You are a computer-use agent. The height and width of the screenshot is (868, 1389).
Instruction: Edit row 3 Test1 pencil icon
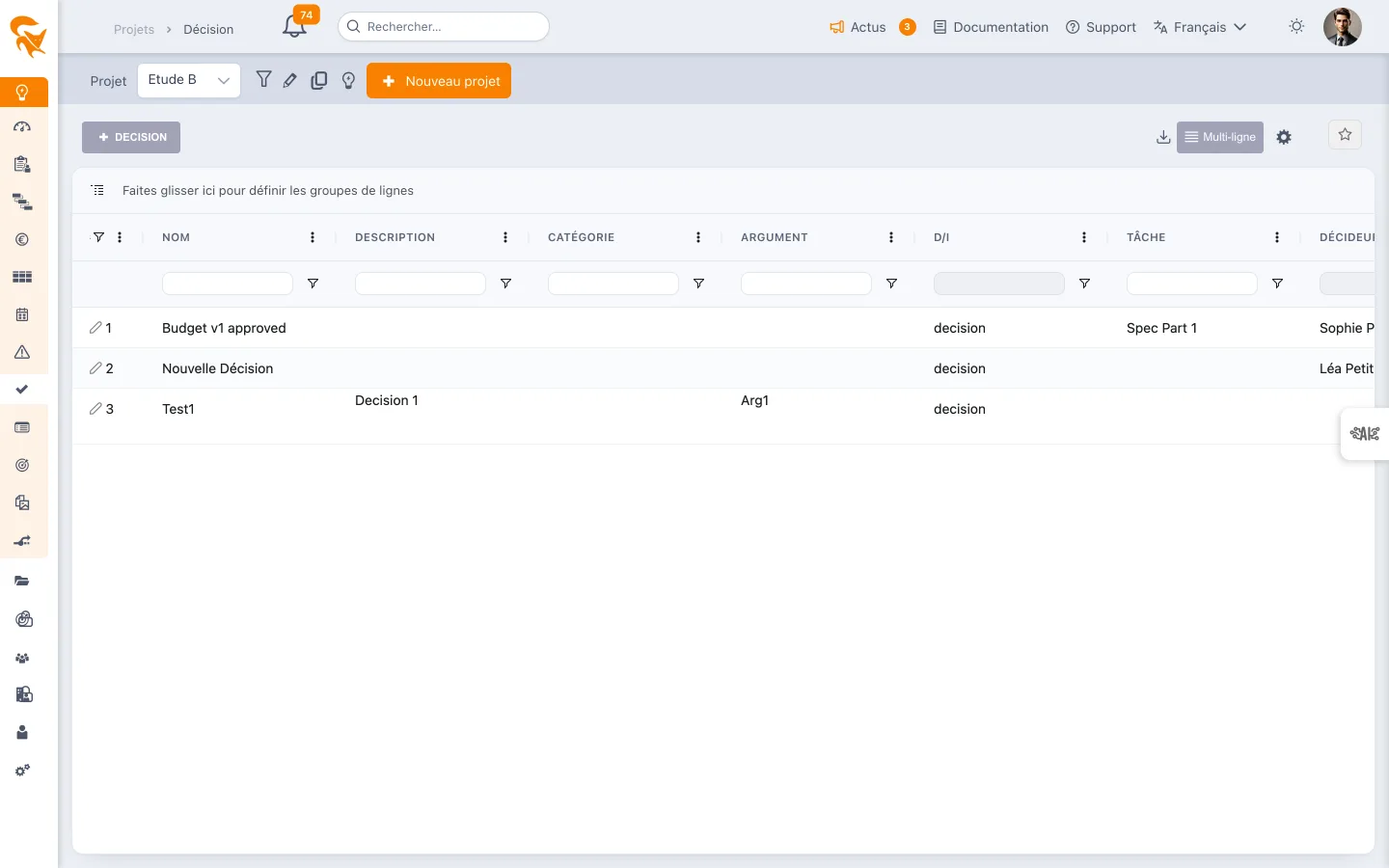95,409
